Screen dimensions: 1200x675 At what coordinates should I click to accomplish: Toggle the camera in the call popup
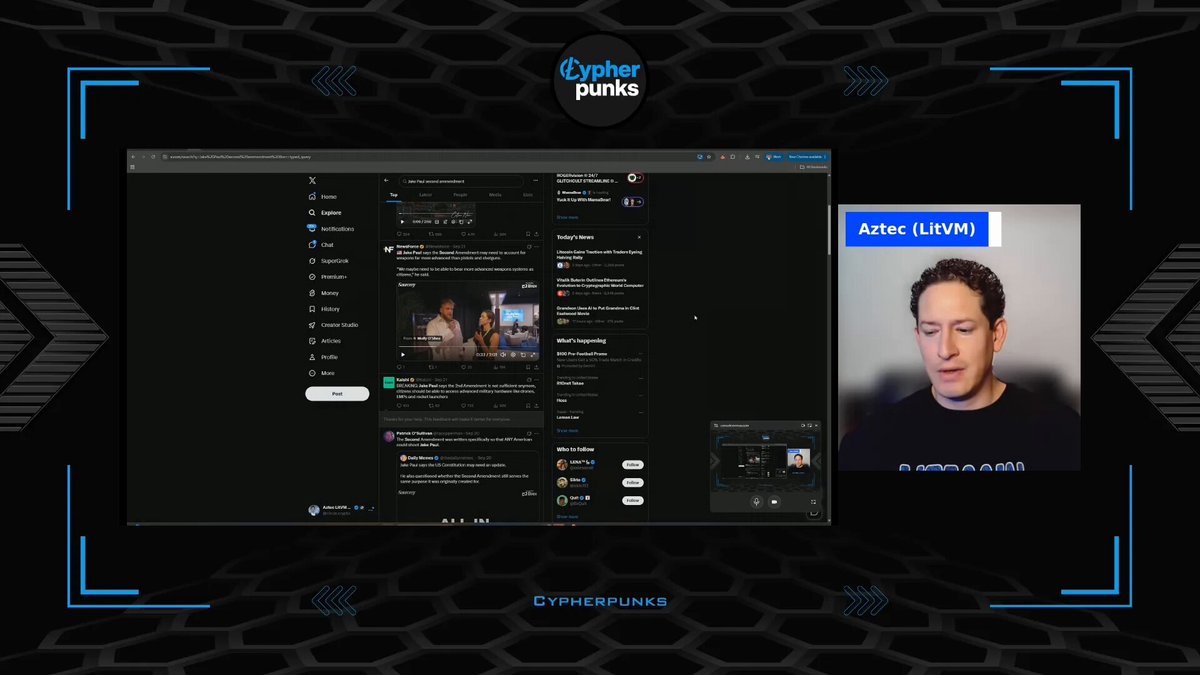[x=774, y=501]
